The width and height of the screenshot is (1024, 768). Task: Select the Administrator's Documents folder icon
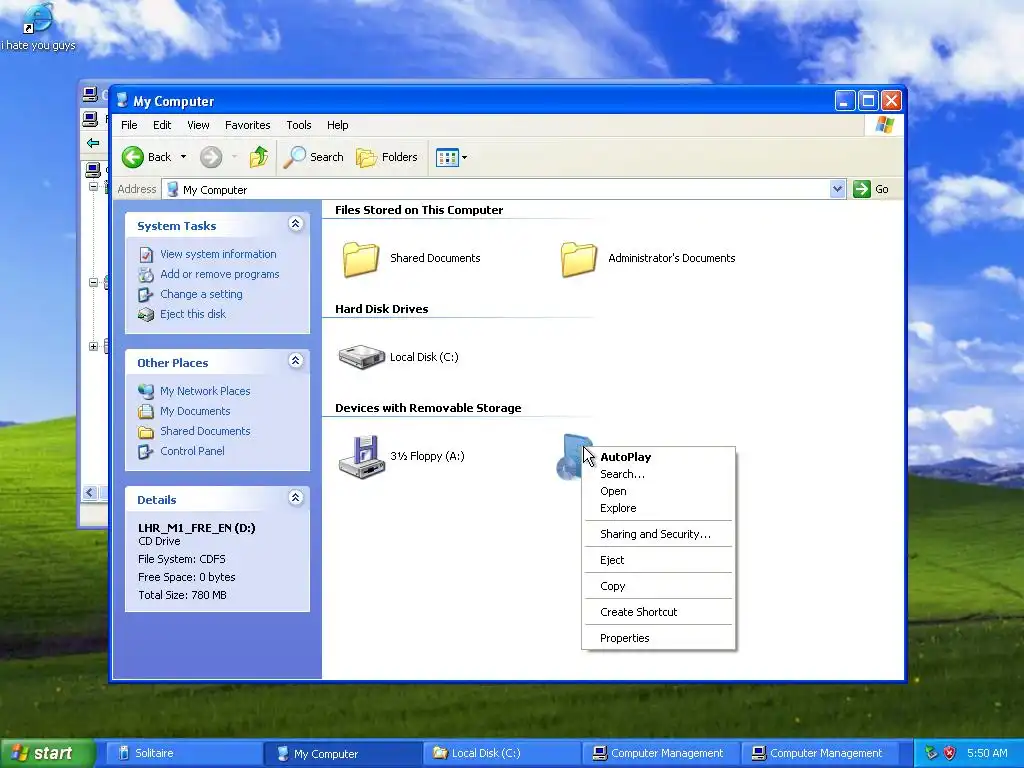tap(579, 259)
